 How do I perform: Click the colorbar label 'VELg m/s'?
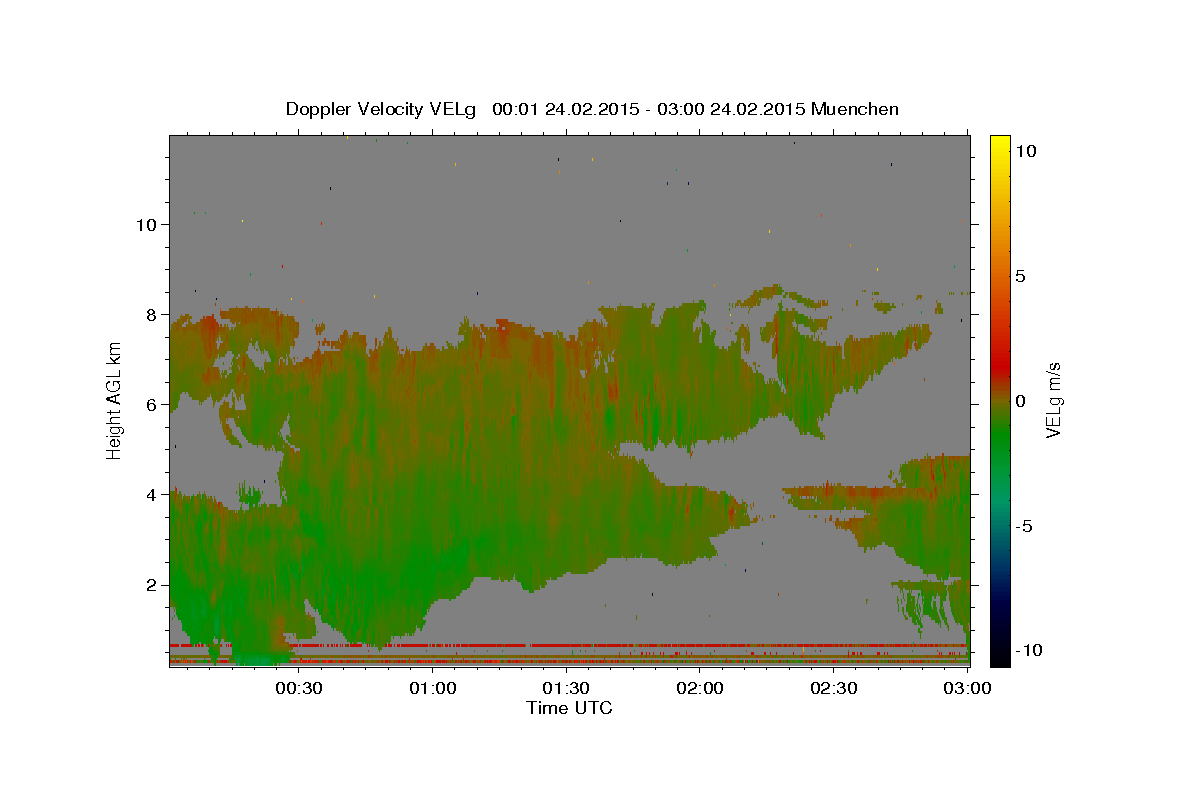tap(1053, 400)
